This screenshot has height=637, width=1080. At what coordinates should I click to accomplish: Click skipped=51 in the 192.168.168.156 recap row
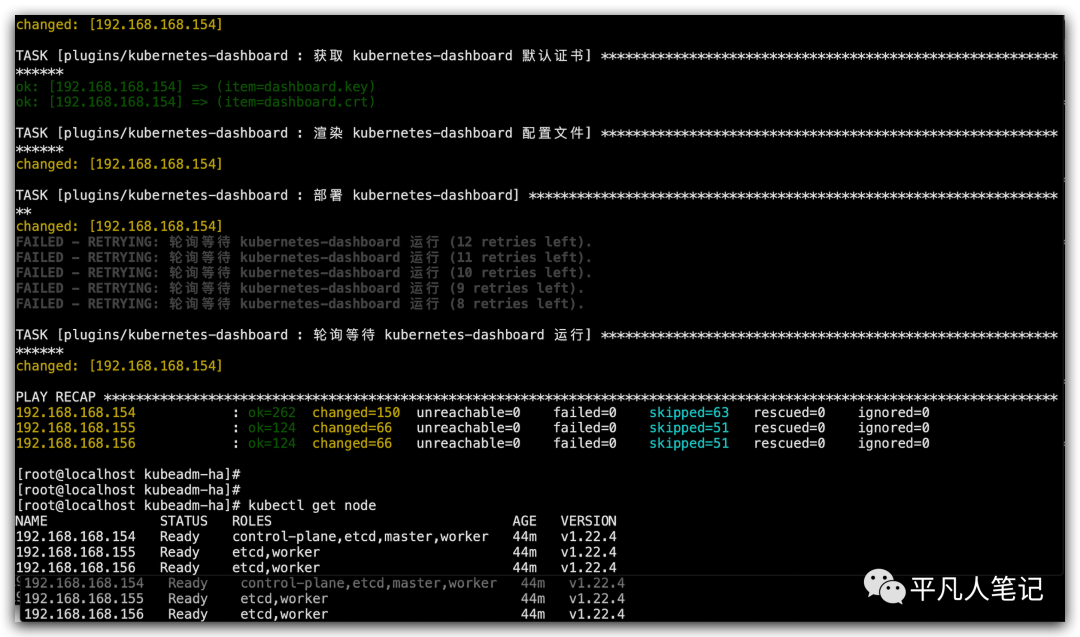(x=689, y=443)
